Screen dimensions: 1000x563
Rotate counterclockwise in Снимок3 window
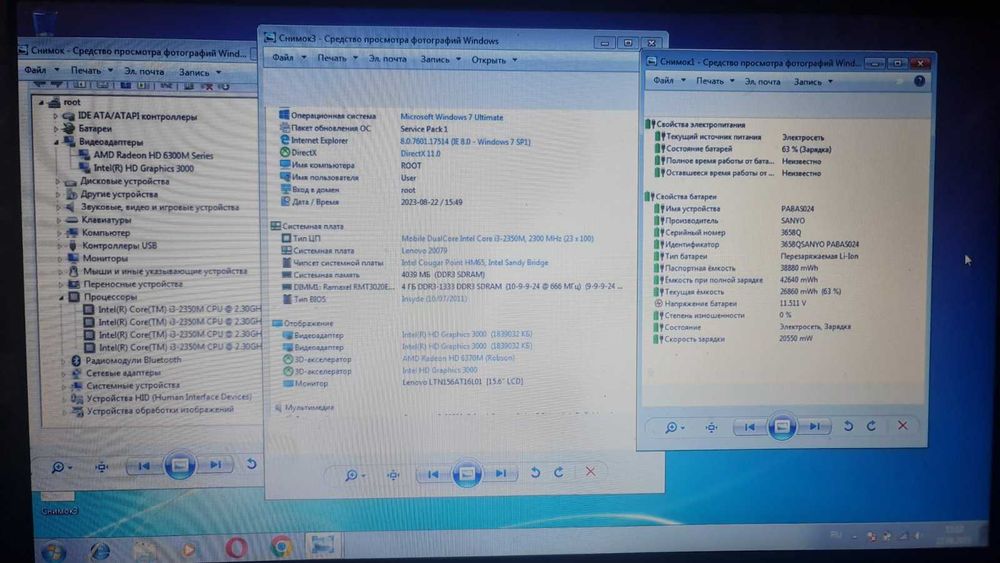(x=535, y=472)
